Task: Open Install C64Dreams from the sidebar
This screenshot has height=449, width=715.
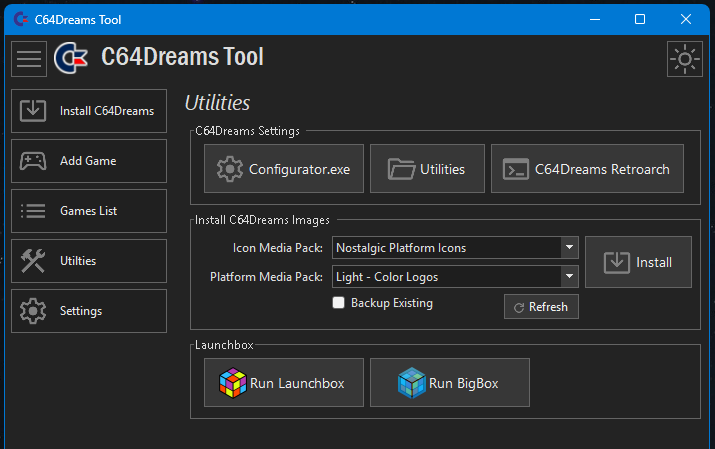Action: coord(89,111)
